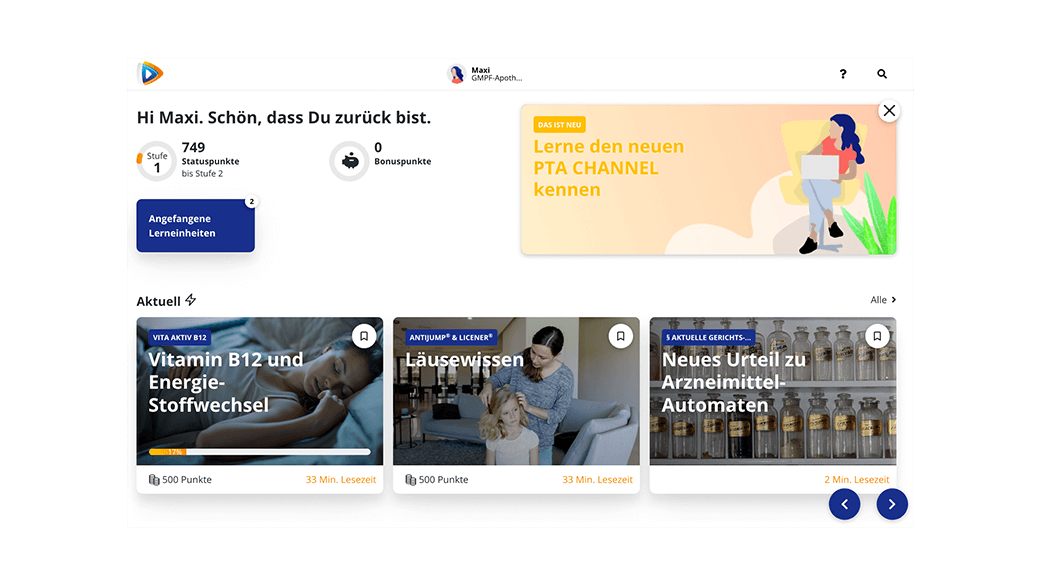Close the PTA Channel banner

[x=889, y=111]
